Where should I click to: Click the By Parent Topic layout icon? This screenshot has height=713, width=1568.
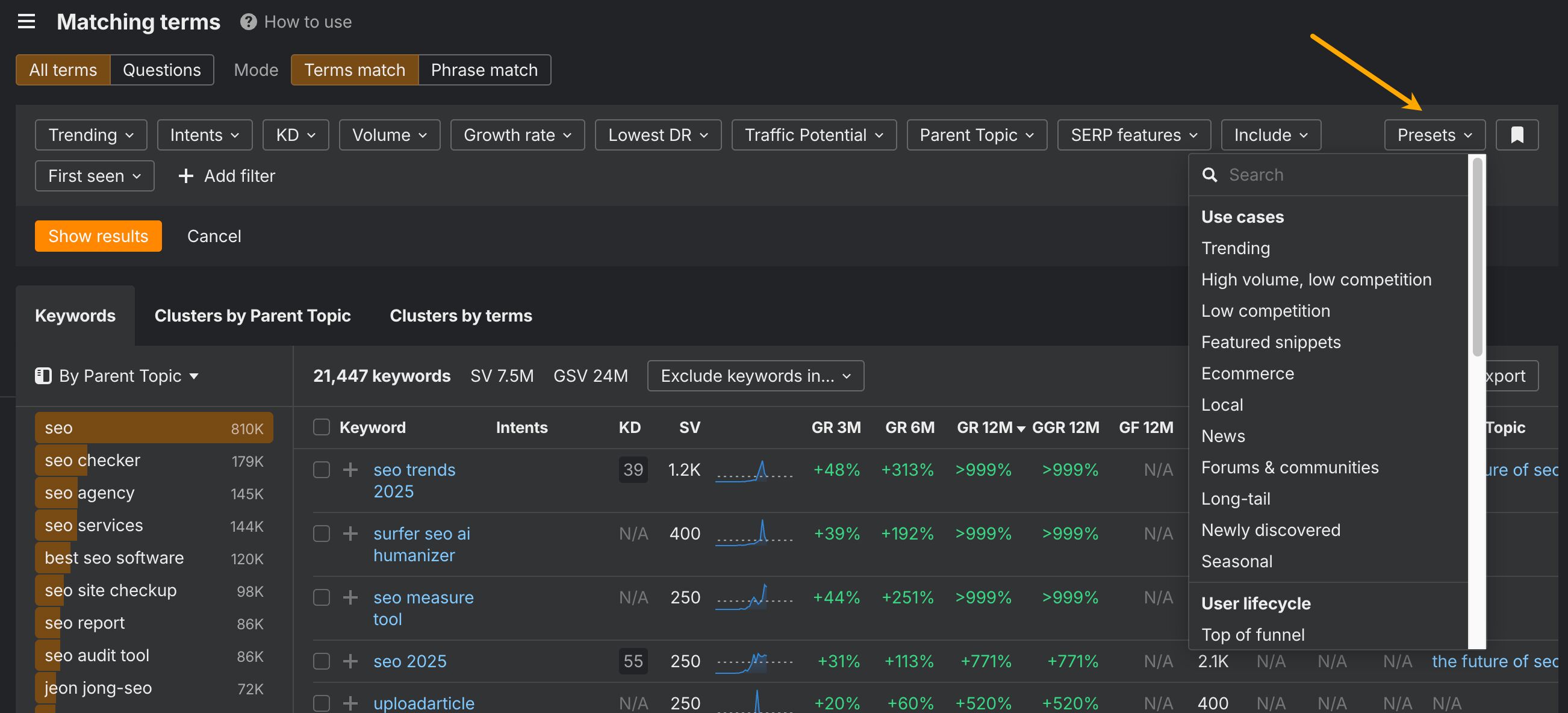(x=43, y=376)
